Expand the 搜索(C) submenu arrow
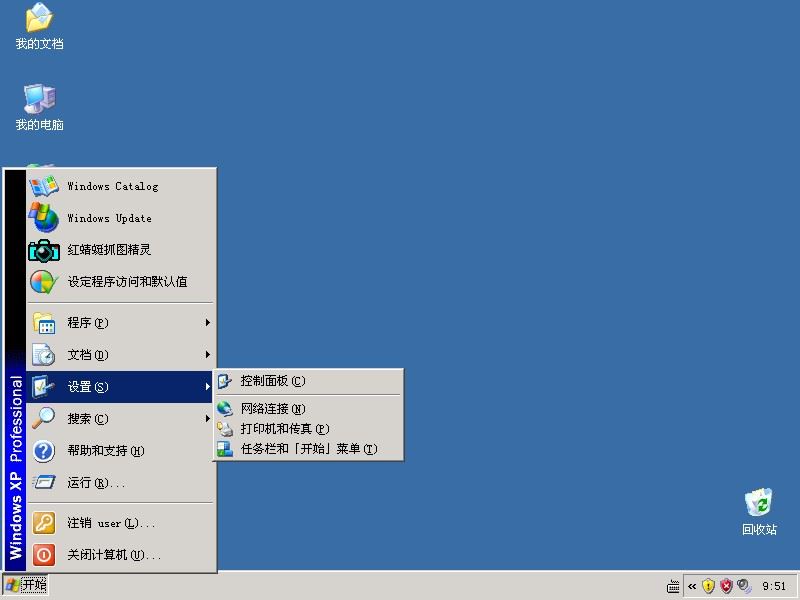 click(x=208, y=418)
